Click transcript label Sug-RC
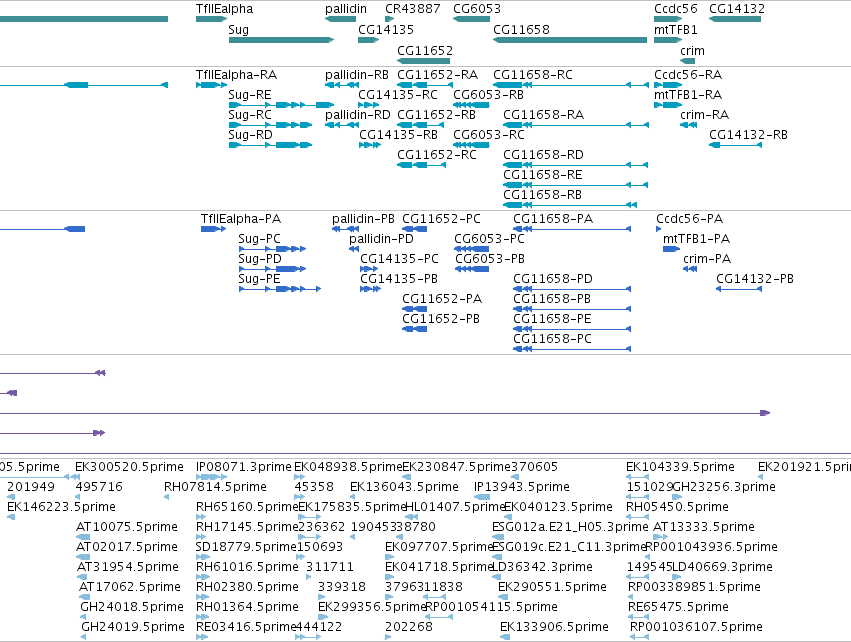851x642 pixels. pos(250,115)
